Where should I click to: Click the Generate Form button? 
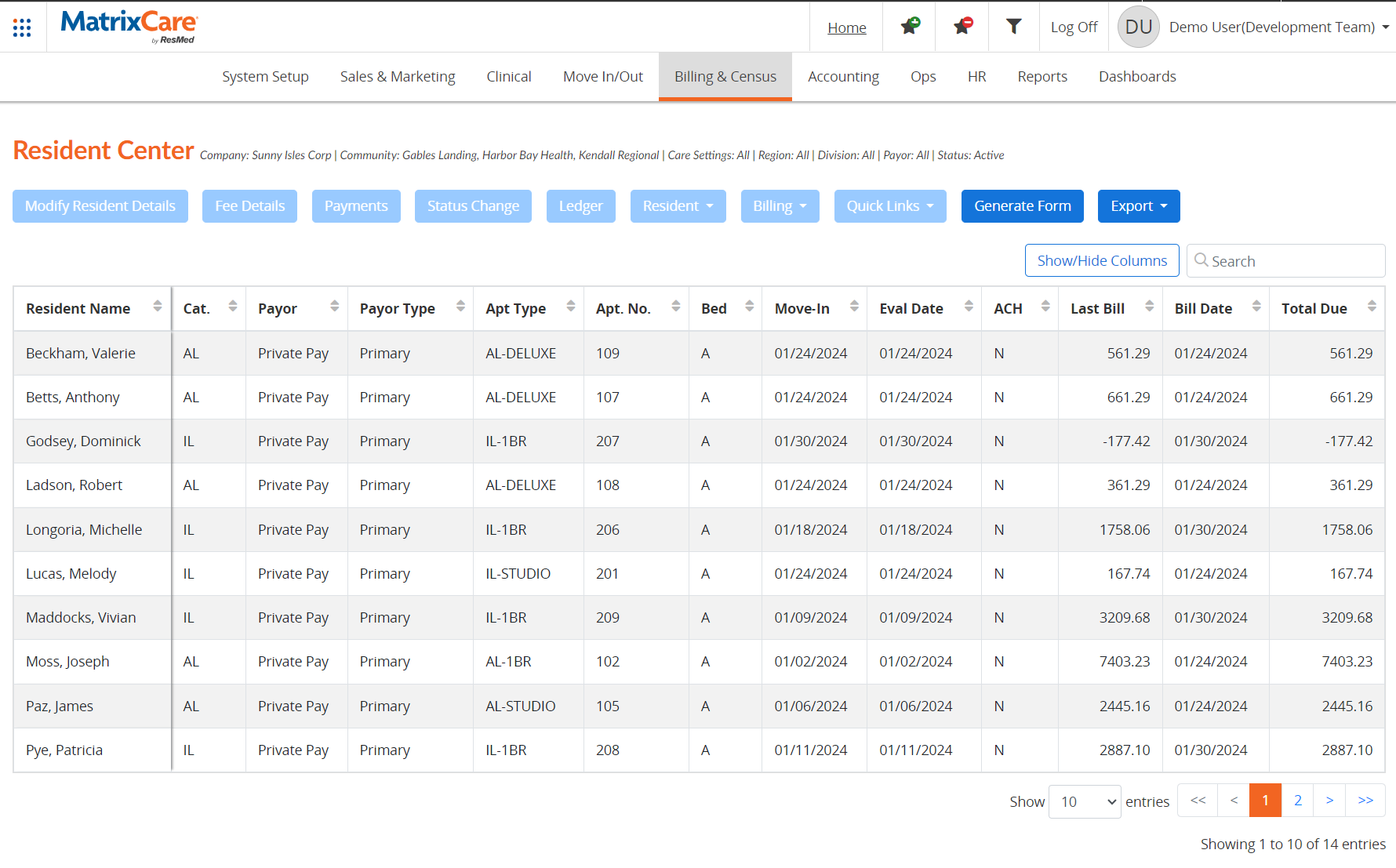(x=1022, y=205)
